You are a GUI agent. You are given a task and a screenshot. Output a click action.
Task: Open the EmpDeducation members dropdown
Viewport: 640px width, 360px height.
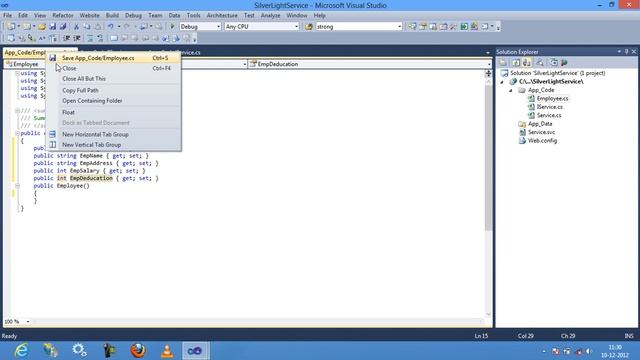coord(489,64)
